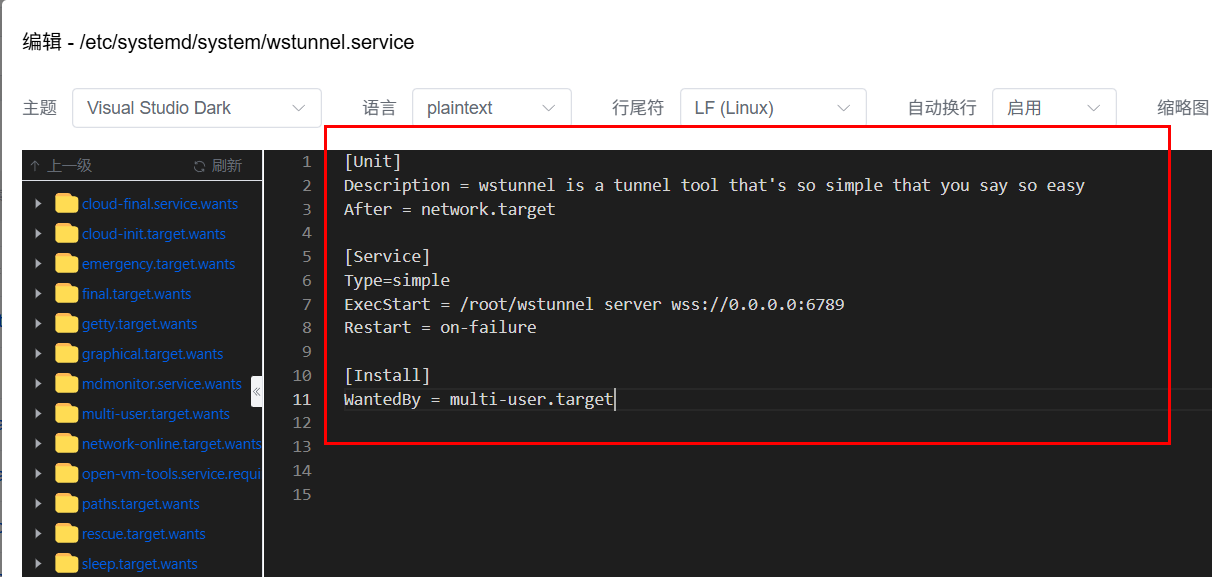This screenshot has height=577, width=1212.
Task: Select the graphical.target.wants folder
Action: click(152, 354)
